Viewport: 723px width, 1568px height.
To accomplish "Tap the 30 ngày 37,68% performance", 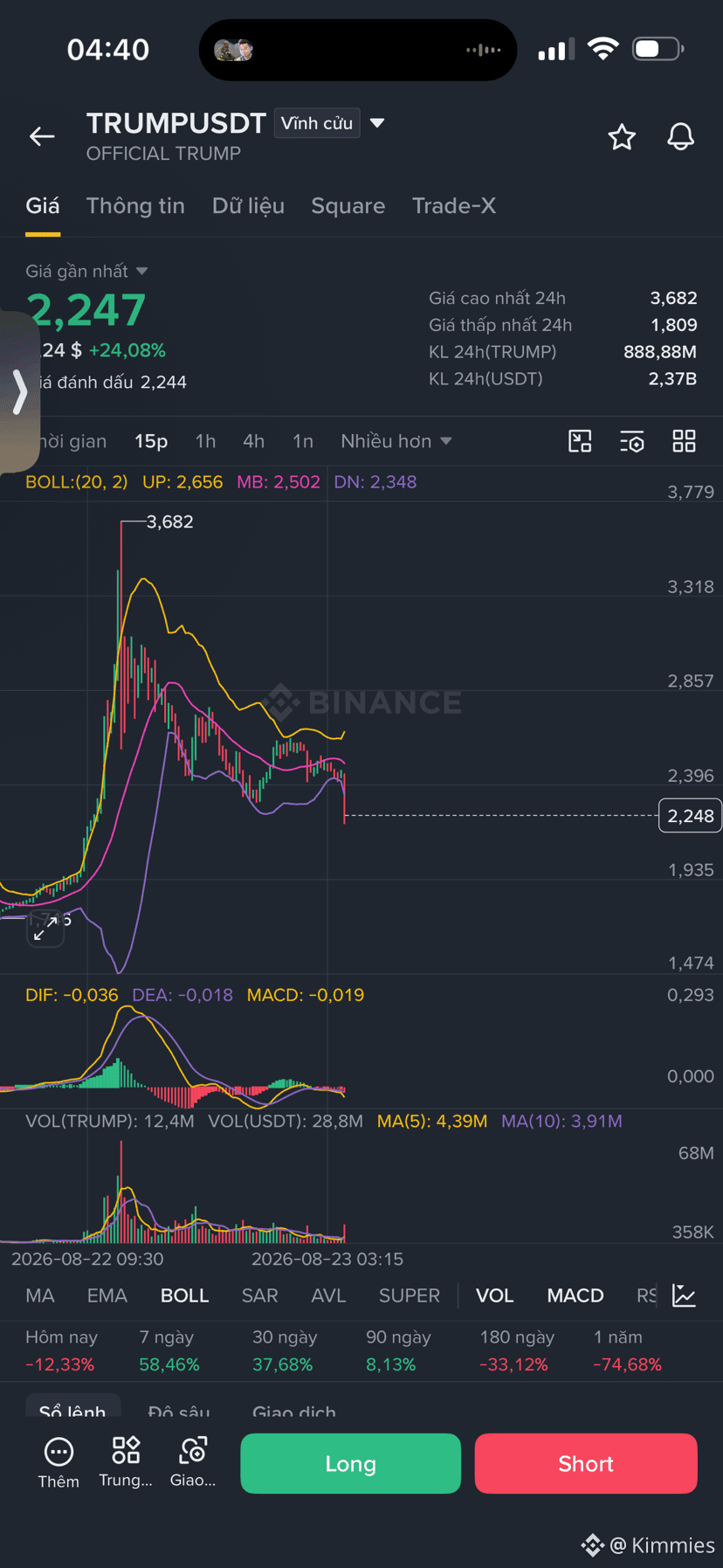I will [x=285, y=1350].
